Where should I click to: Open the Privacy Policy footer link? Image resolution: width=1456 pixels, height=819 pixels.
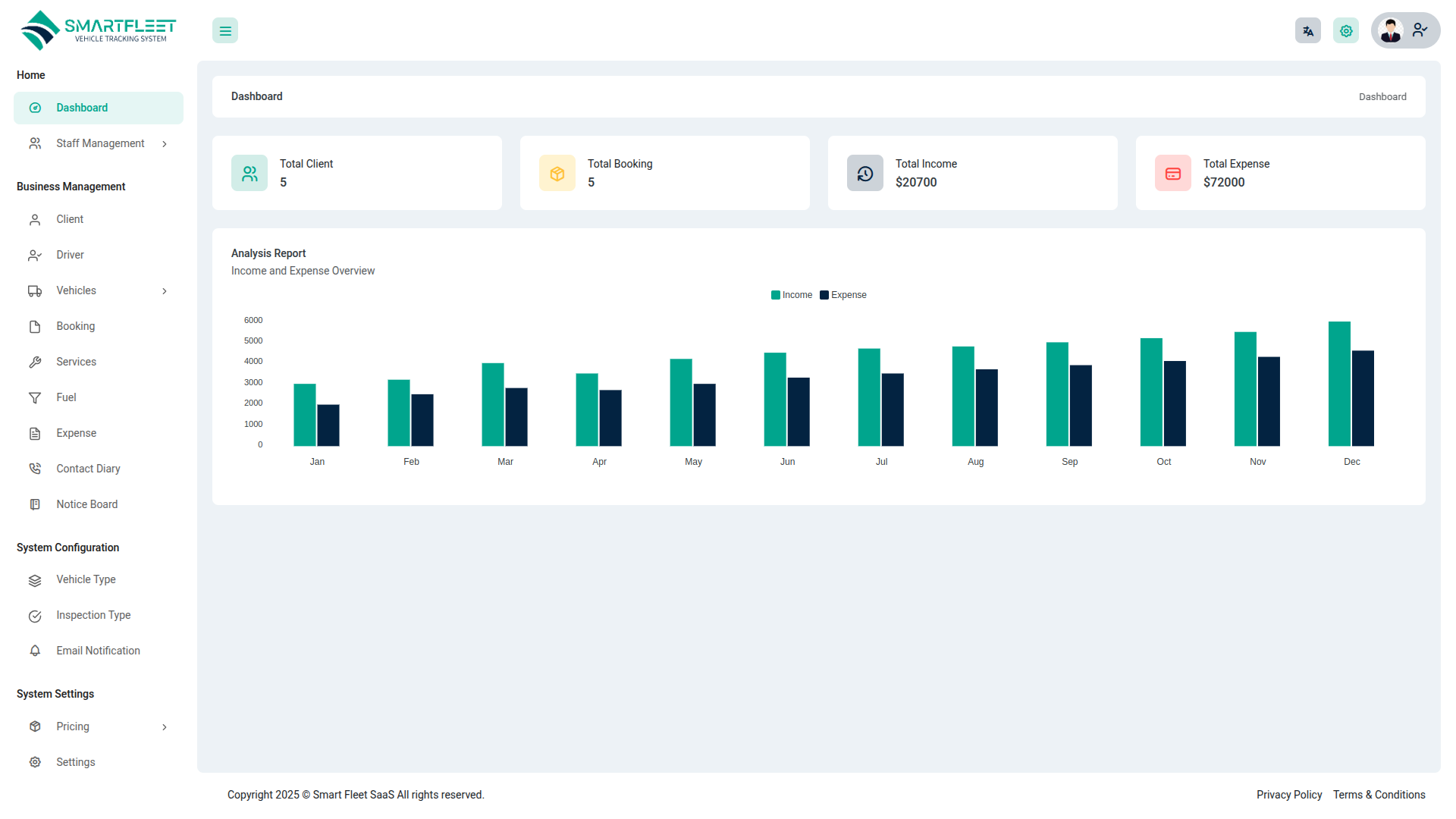click(1289, 795)
